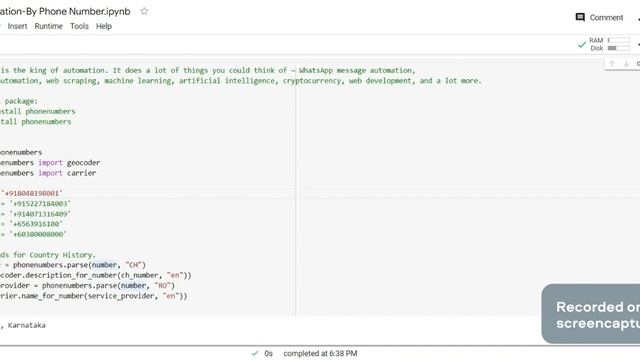Screen dimensions: 640x360
Task: Click the description_for_number(ch_number, "en") line
Action: [96, 276]
